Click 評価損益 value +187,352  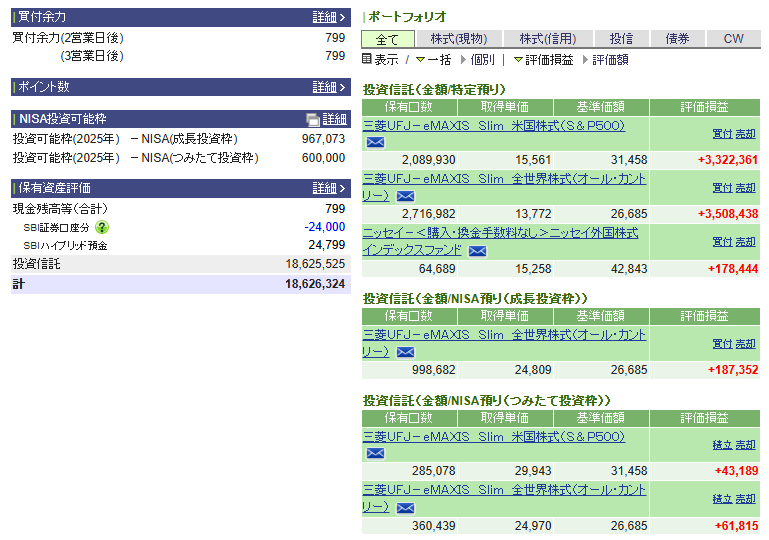tap(733, 370)
